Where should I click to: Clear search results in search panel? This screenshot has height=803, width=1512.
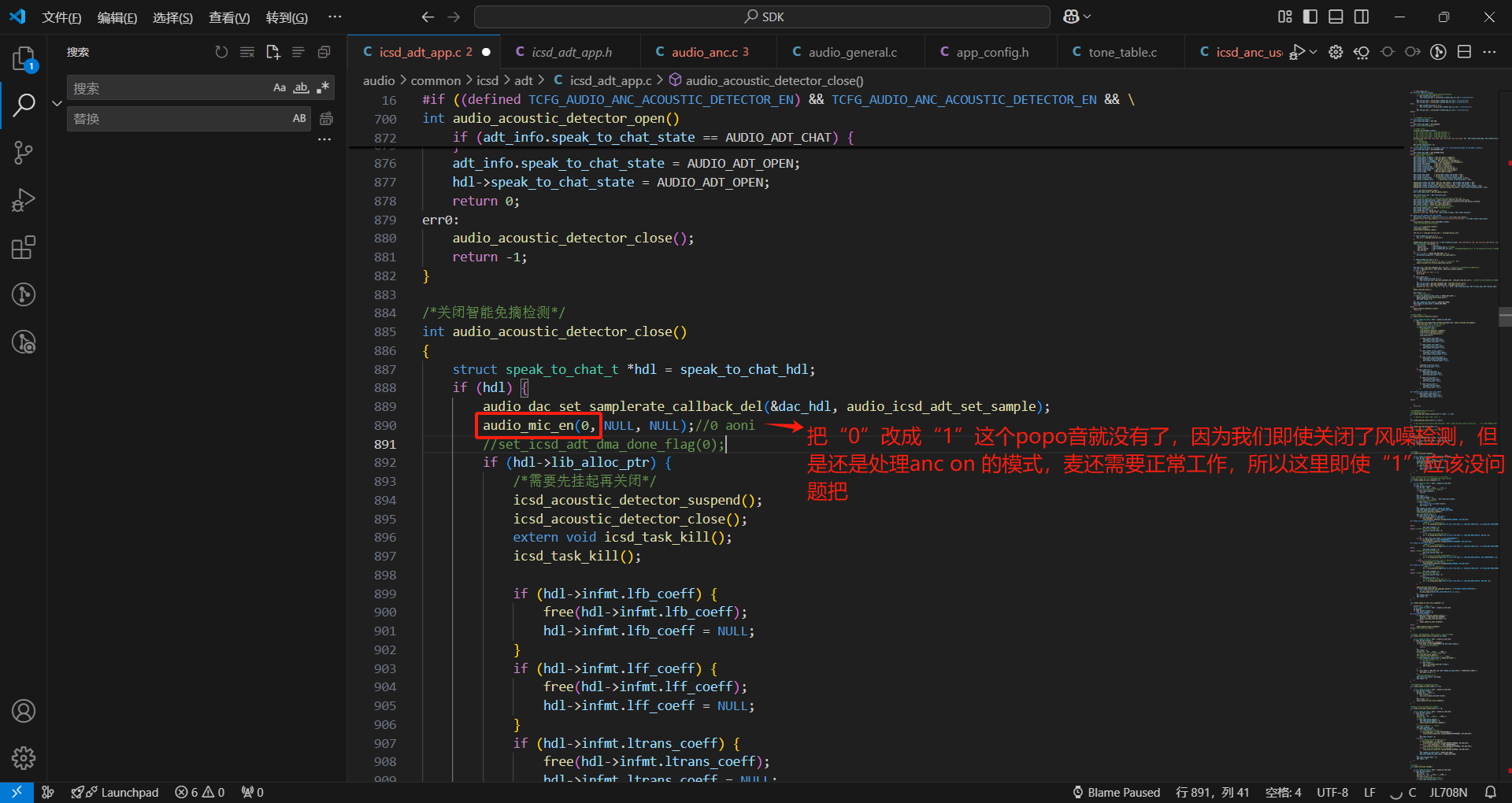click(247, 52)
